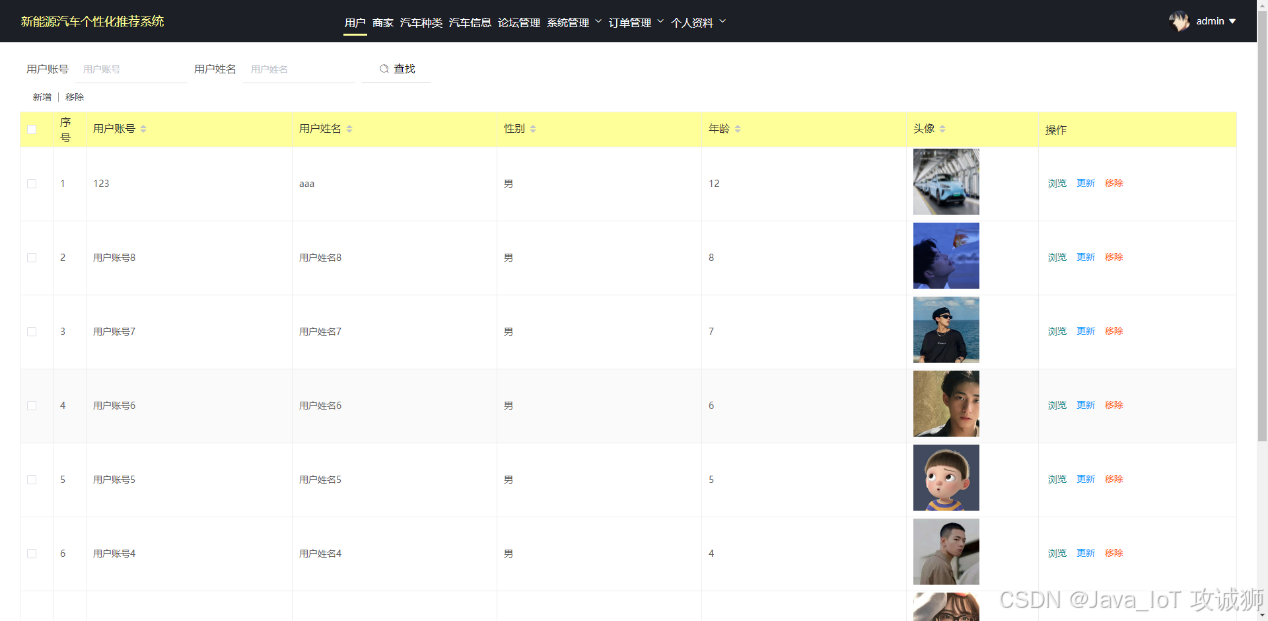Focus the 用户账号 search input field

click(131, 69)
